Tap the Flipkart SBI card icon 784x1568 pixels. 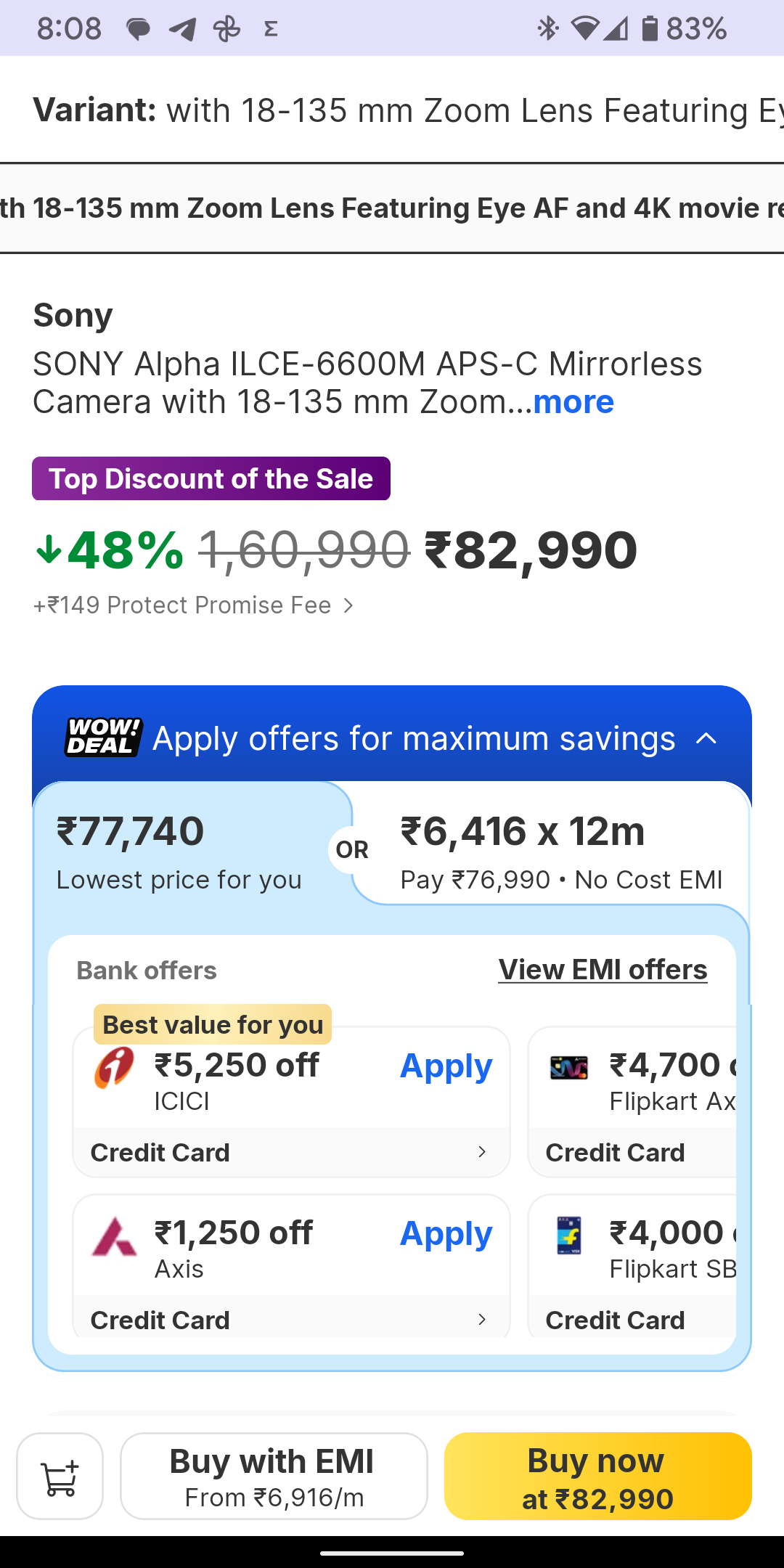tap(568, 1235)
